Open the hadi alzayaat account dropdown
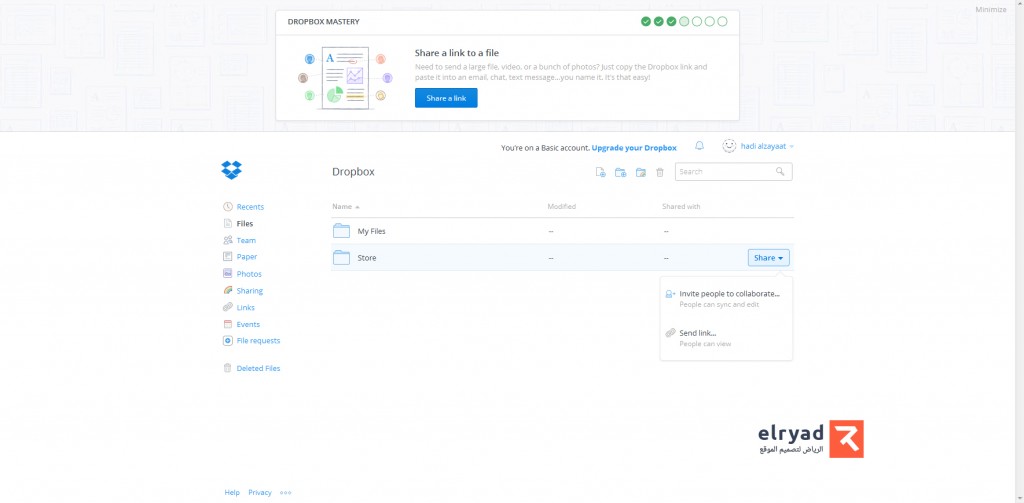Viewport: 1024px width, 503px height. 767,146
